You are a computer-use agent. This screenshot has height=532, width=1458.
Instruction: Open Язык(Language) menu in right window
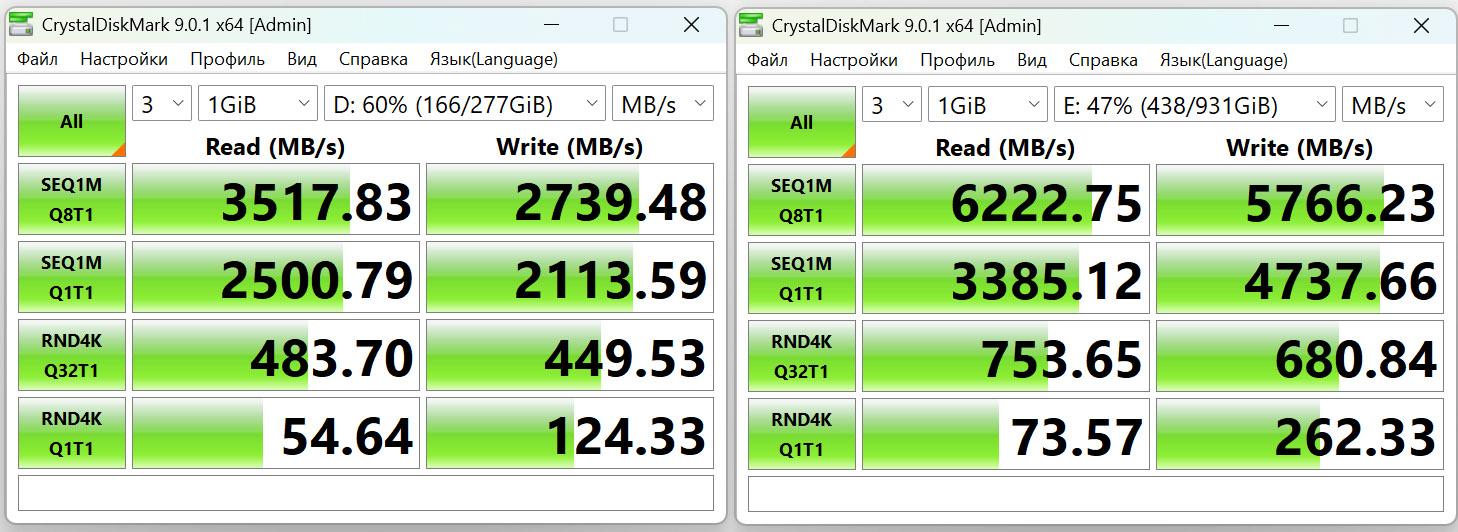pos(1223,59)
